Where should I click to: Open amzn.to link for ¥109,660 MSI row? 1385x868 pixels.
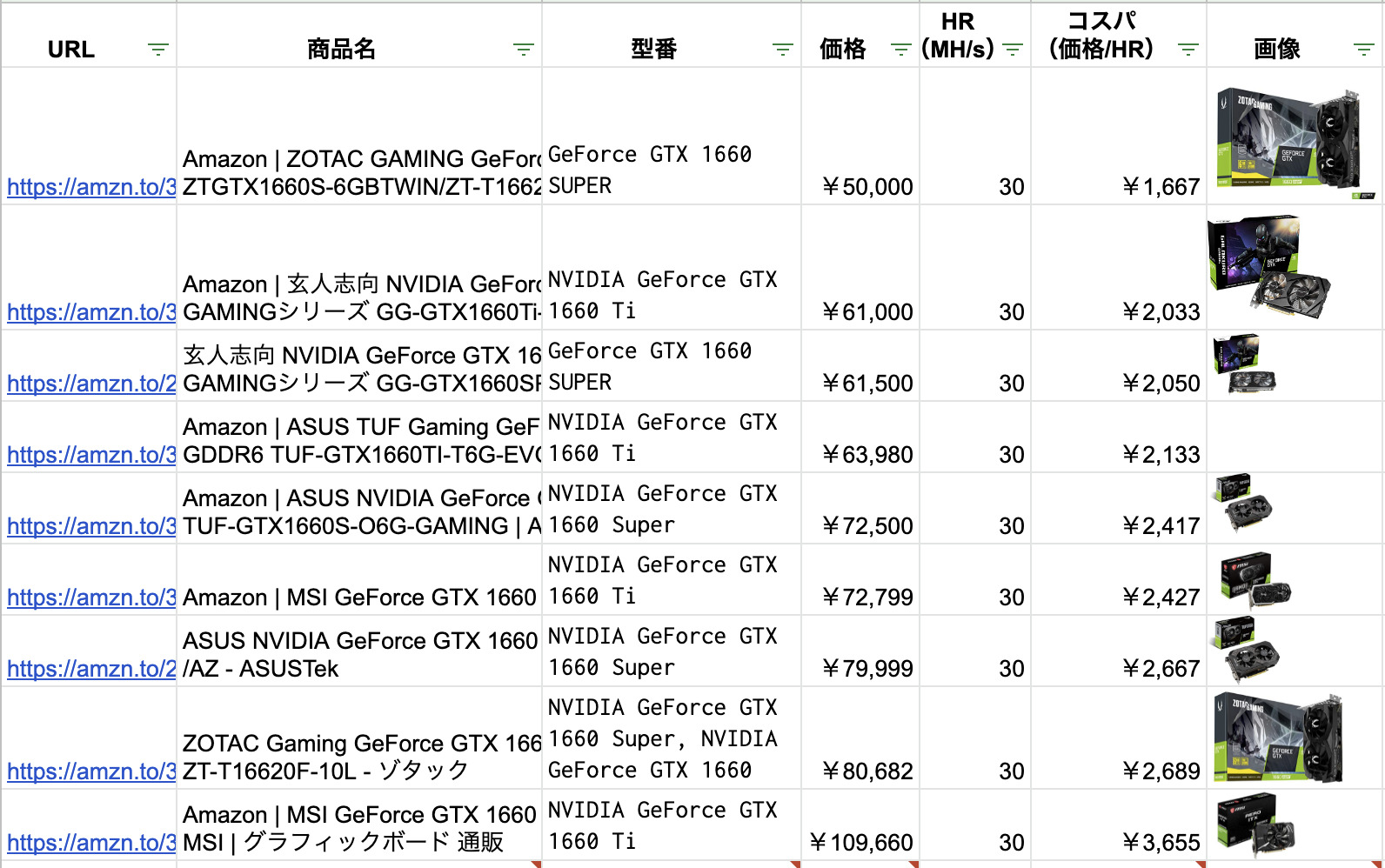[91, 843]
